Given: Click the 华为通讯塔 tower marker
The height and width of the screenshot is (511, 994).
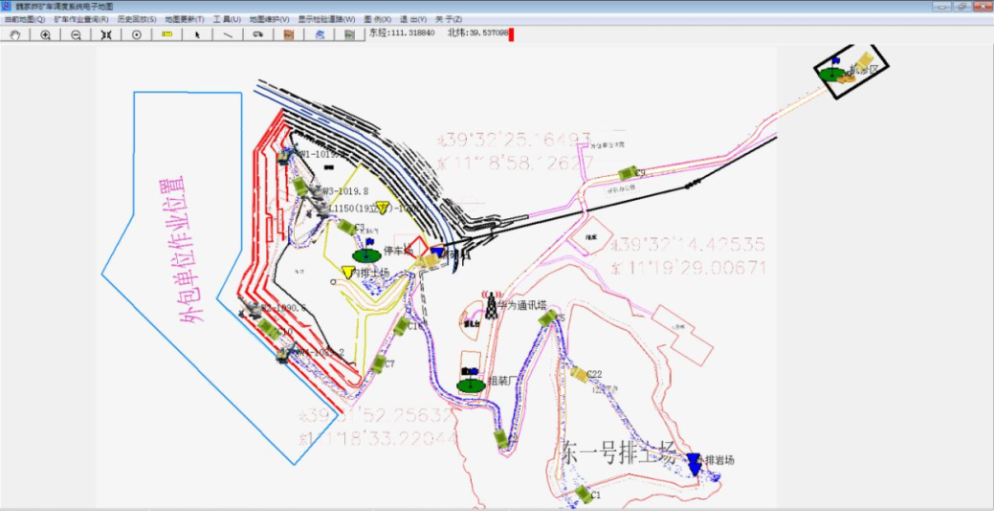Looking at the screenshot, I should 491,304.
